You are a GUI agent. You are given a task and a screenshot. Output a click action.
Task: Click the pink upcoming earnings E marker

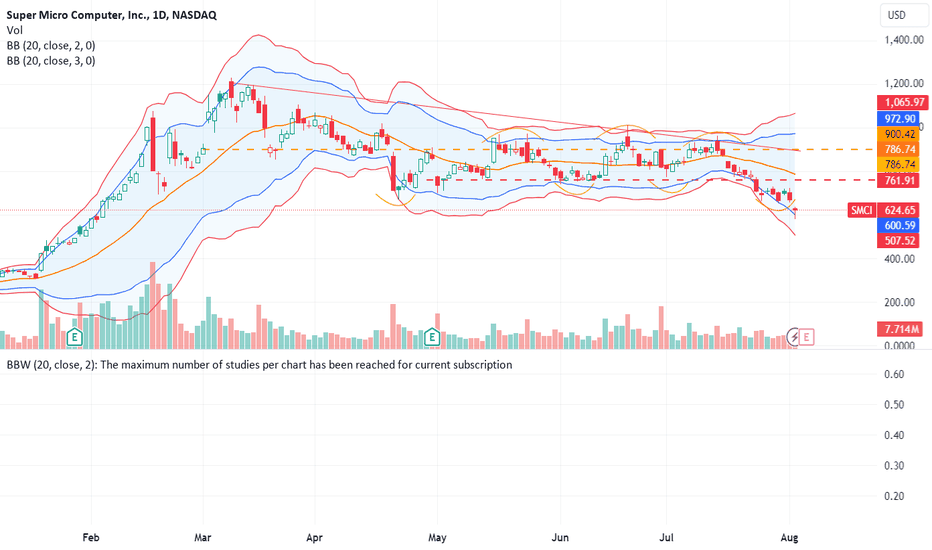[807, 337]
